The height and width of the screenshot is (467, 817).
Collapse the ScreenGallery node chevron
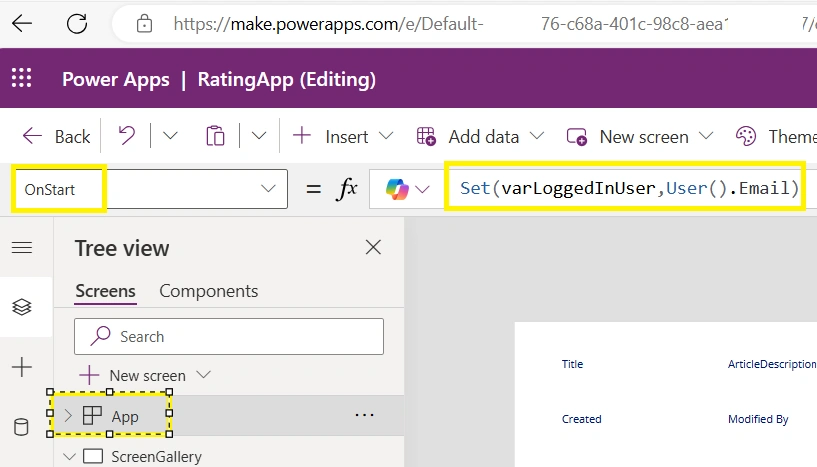[x=69, y=457]
